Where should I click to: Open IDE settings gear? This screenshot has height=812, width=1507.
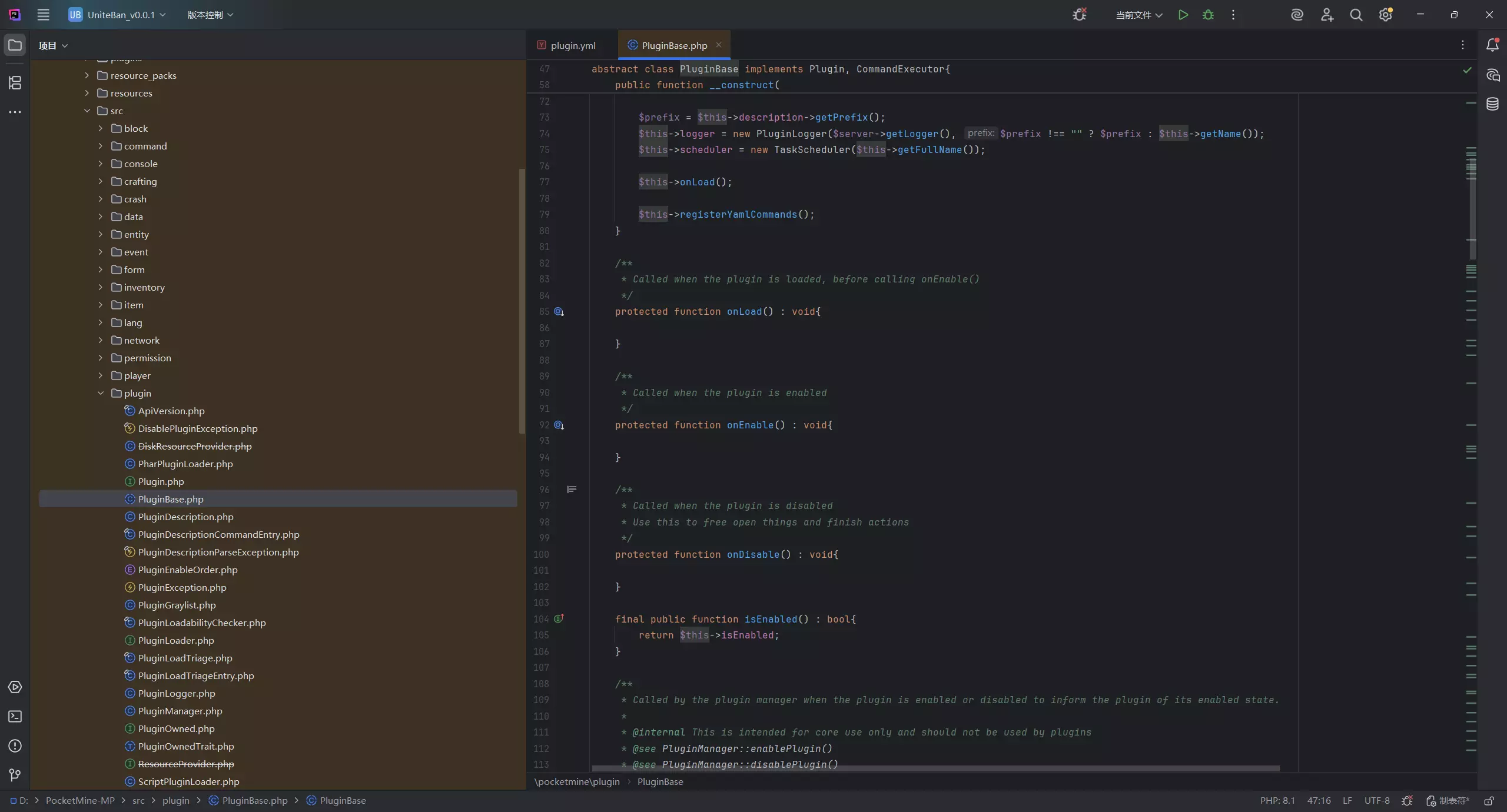tap(1386, 15)
